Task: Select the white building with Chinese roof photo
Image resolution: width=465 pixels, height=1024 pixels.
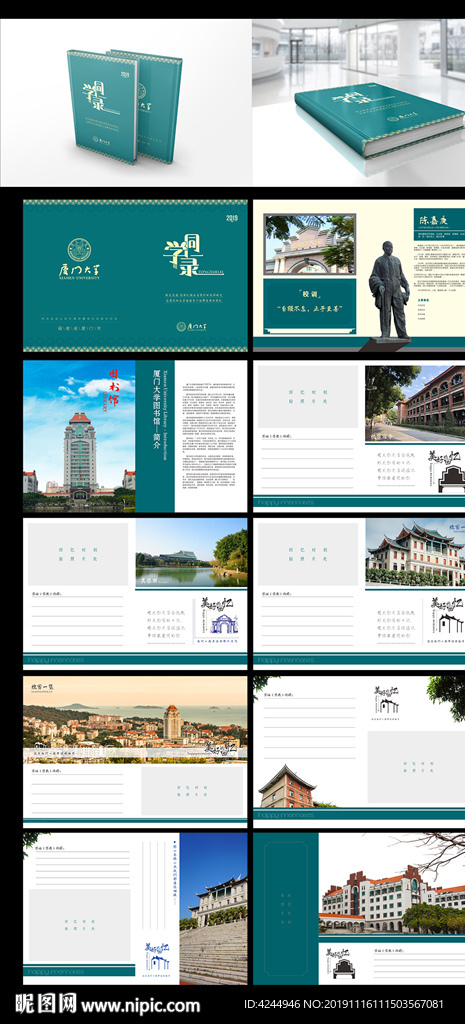Action: [x=415, y=552]
